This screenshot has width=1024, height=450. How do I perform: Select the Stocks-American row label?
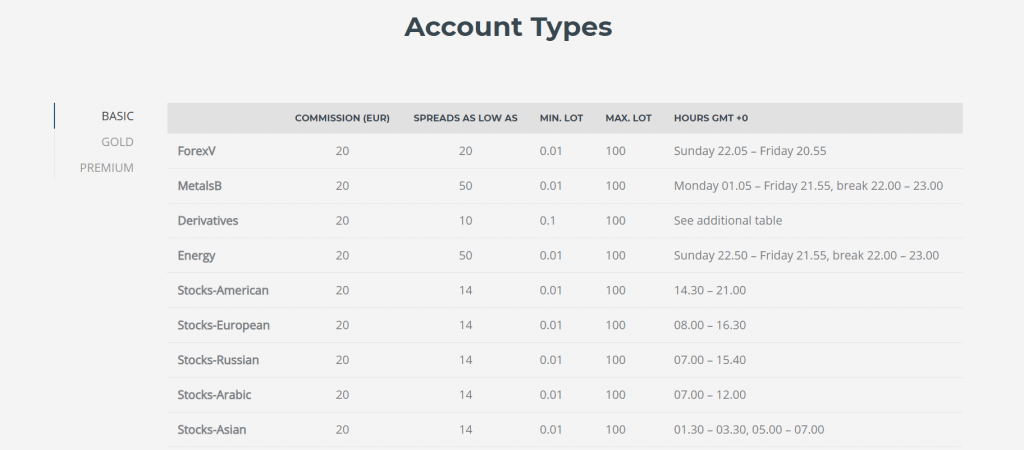tap(223, 291)
